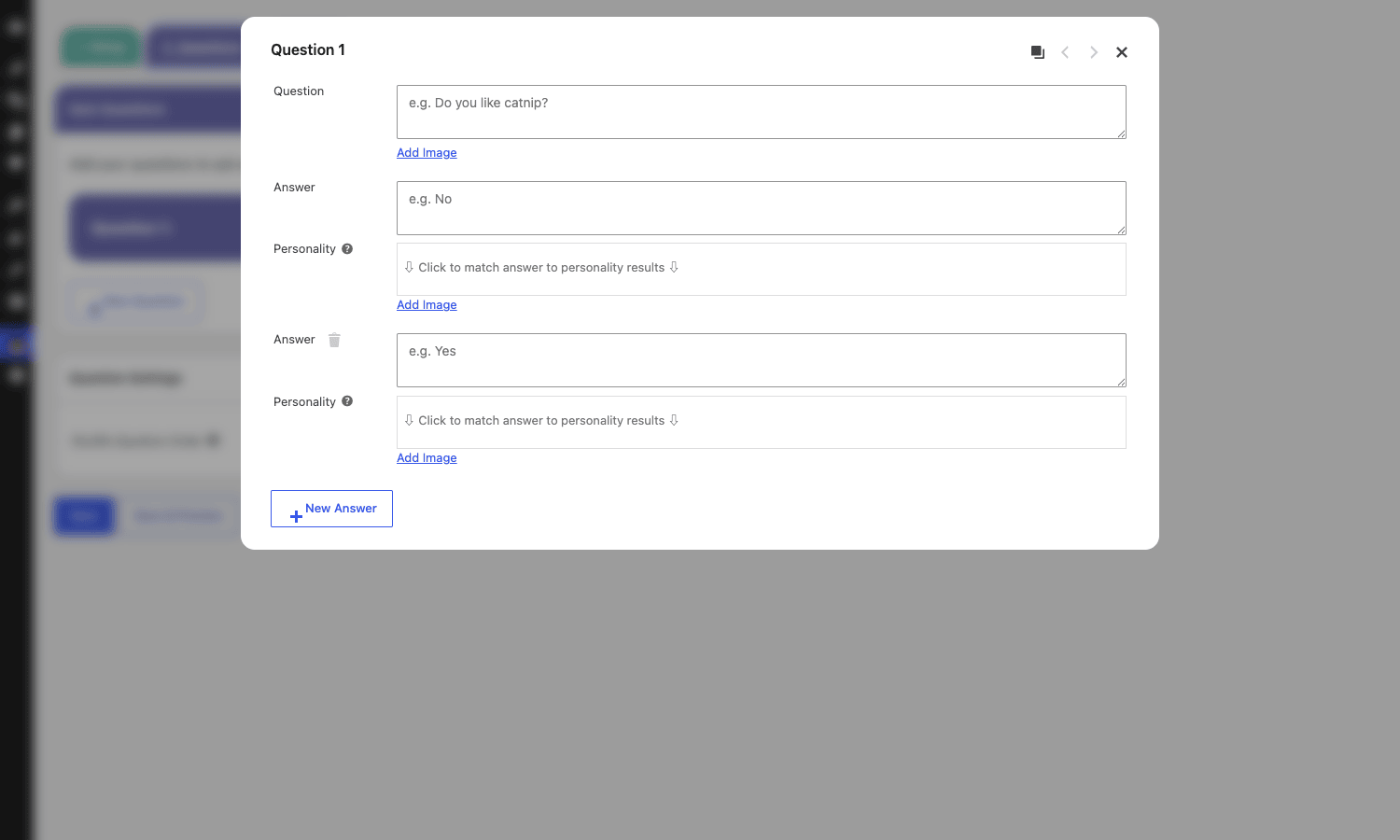This screenshot has height=840, width=1400.
Task: Add image below question field
Action: pos(427,153)
